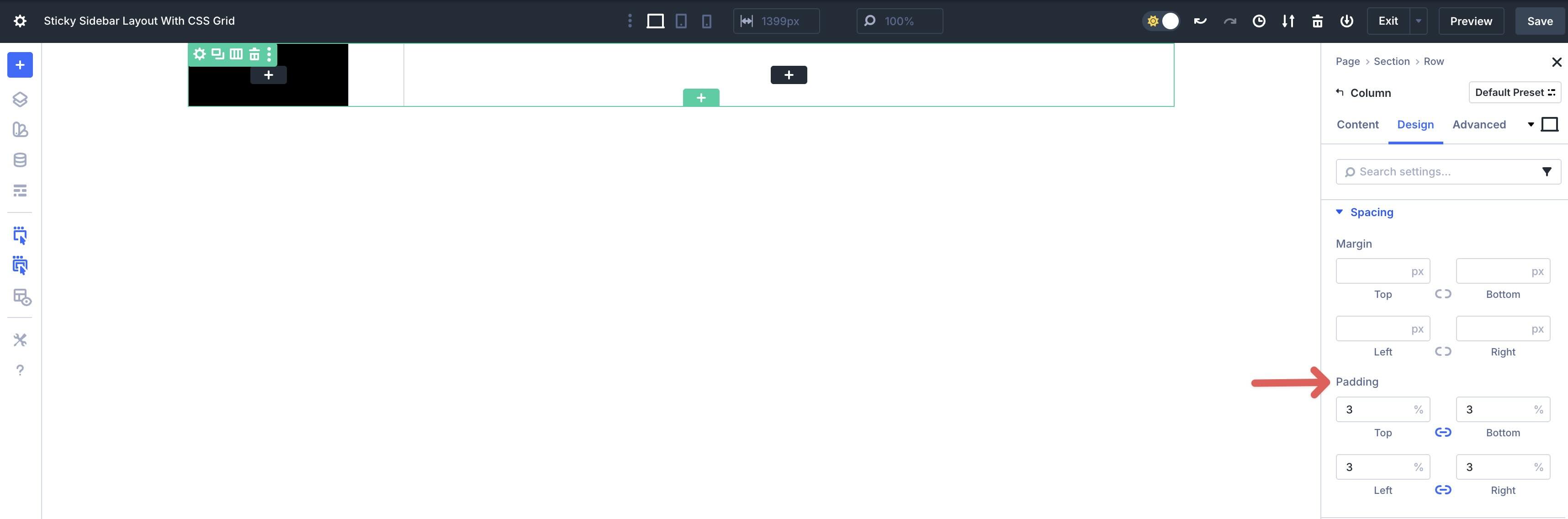Open the column settings gear on the green toolbar
This screenshot has height=519, width=1568.
pos(199,53)
